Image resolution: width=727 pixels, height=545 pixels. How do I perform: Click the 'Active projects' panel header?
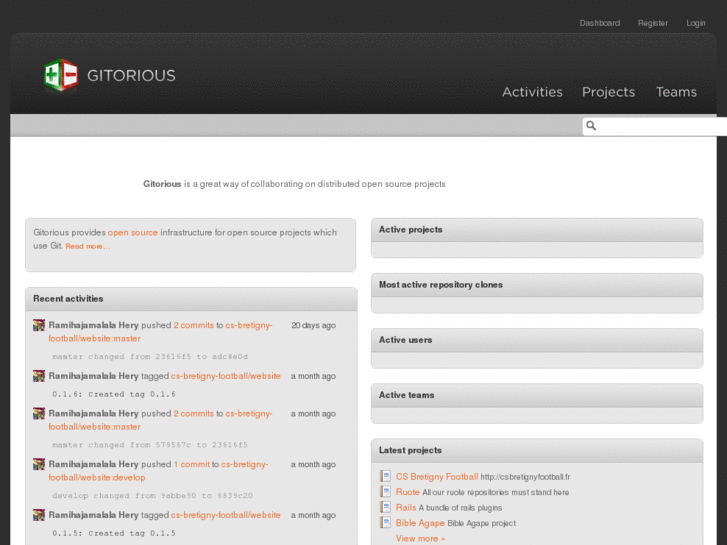537,230
